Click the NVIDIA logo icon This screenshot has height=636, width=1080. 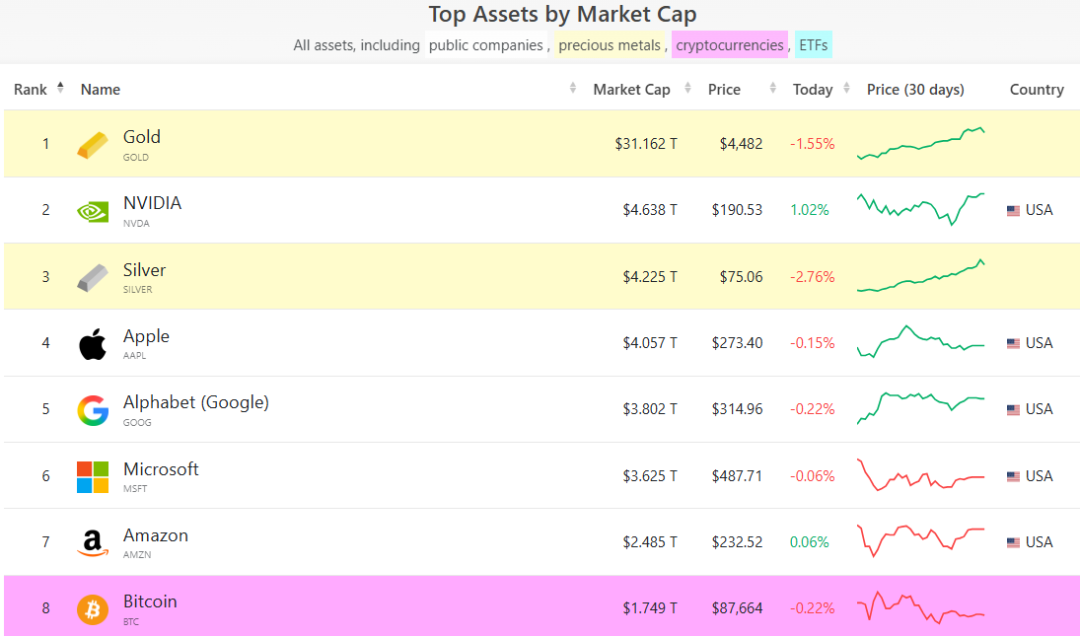click(92, 211)
